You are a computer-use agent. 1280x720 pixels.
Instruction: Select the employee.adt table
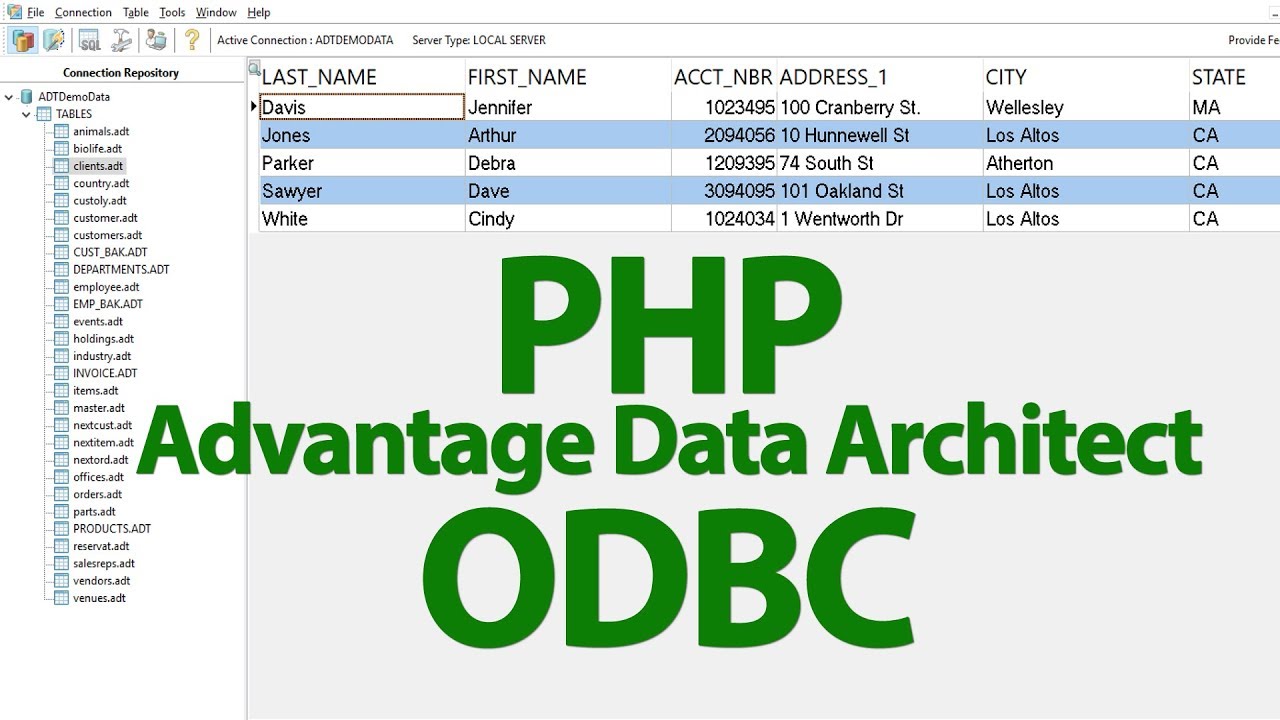pos(105,287)
